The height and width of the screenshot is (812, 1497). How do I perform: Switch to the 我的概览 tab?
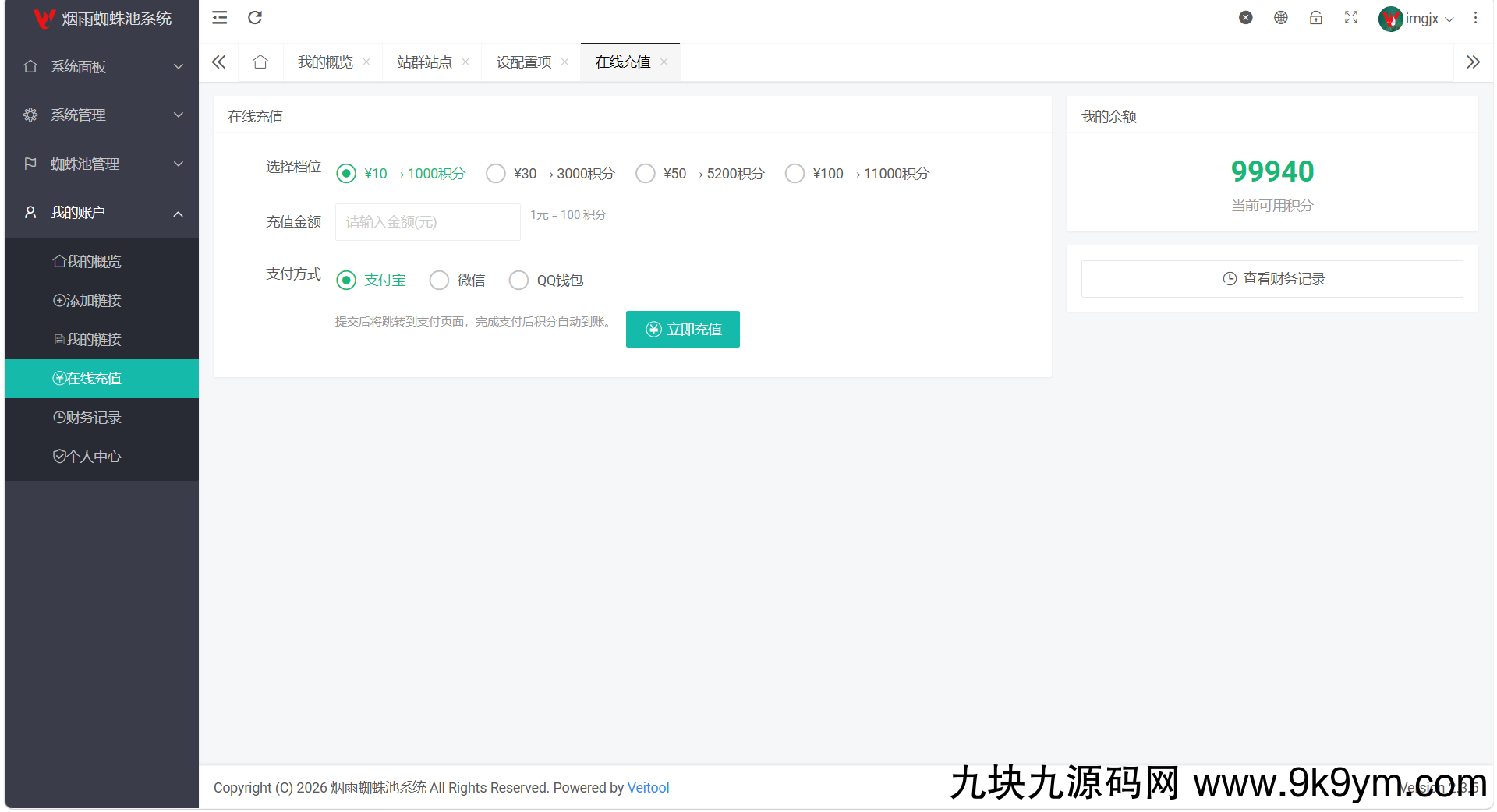click(325, 62)
